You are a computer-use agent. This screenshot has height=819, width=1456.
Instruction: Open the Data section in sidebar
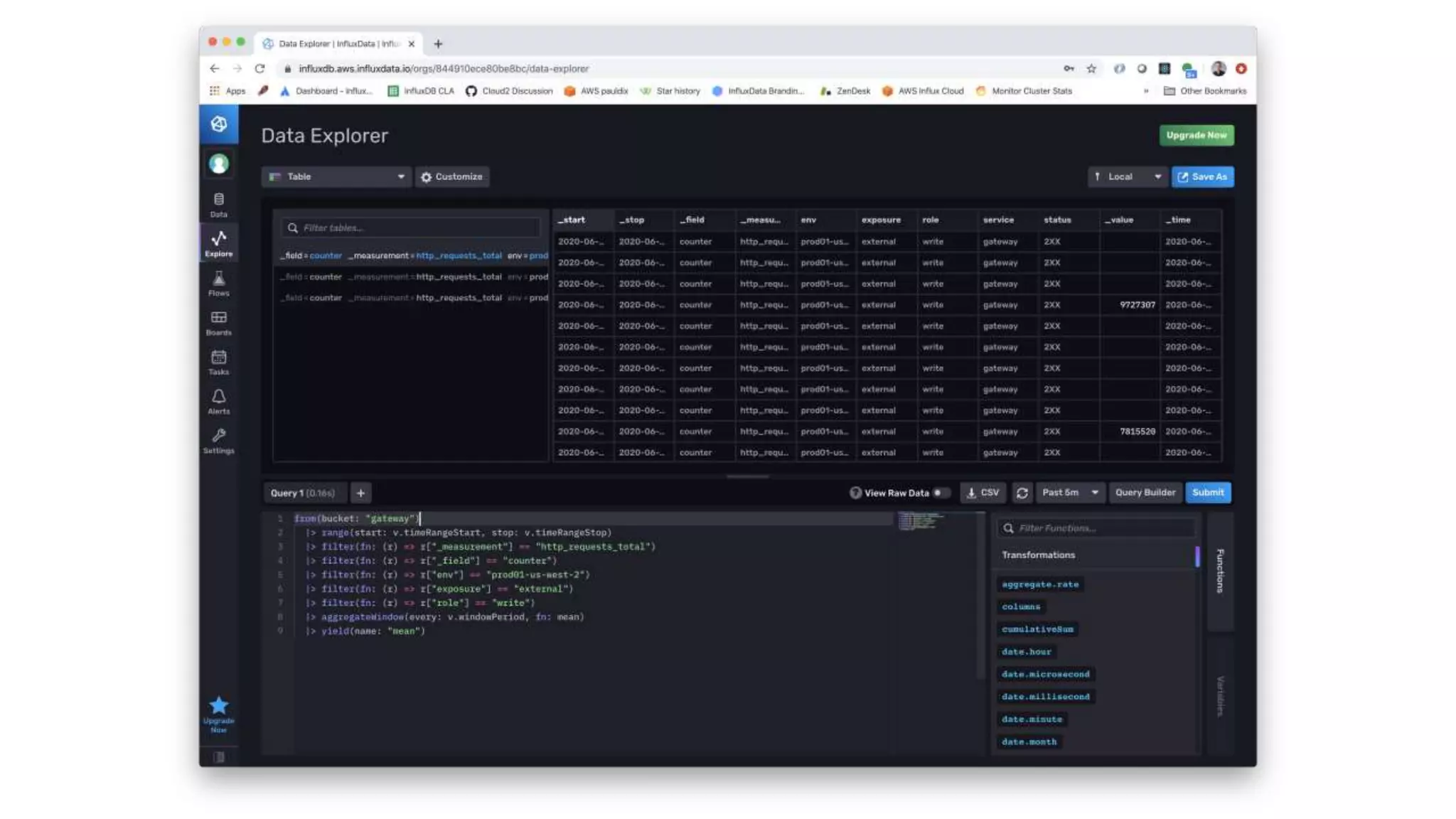218,204
